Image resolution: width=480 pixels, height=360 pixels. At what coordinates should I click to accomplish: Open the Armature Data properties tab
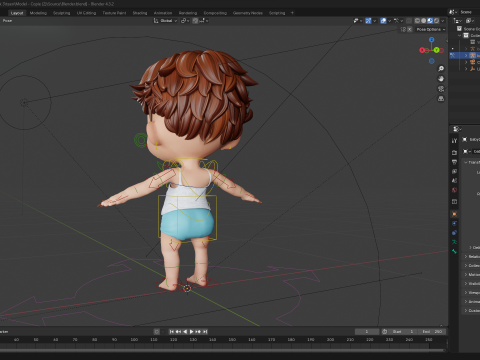pyautogui.click(x=454, y=242)
